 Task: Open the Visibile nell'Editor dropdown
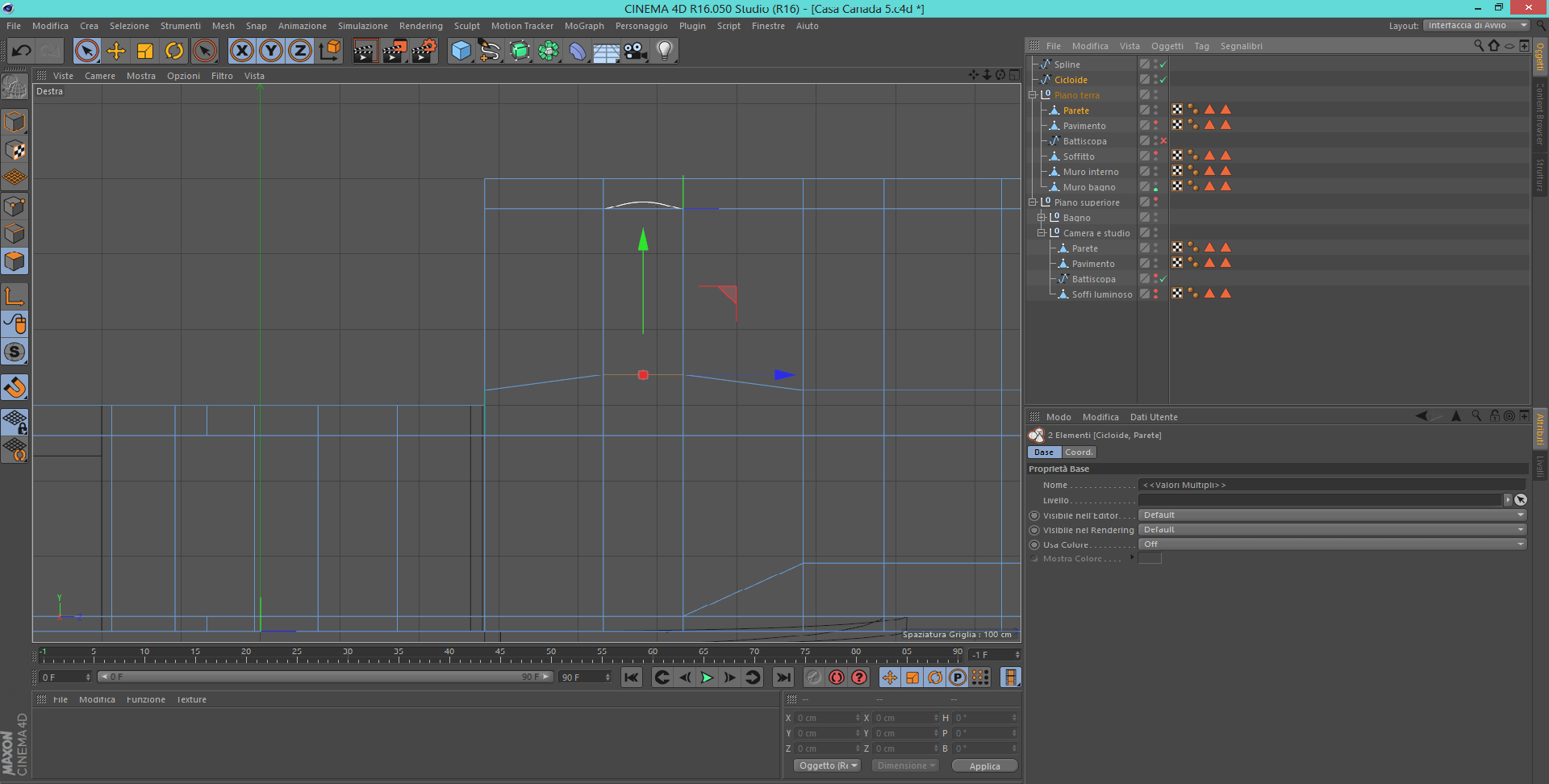1333,515
